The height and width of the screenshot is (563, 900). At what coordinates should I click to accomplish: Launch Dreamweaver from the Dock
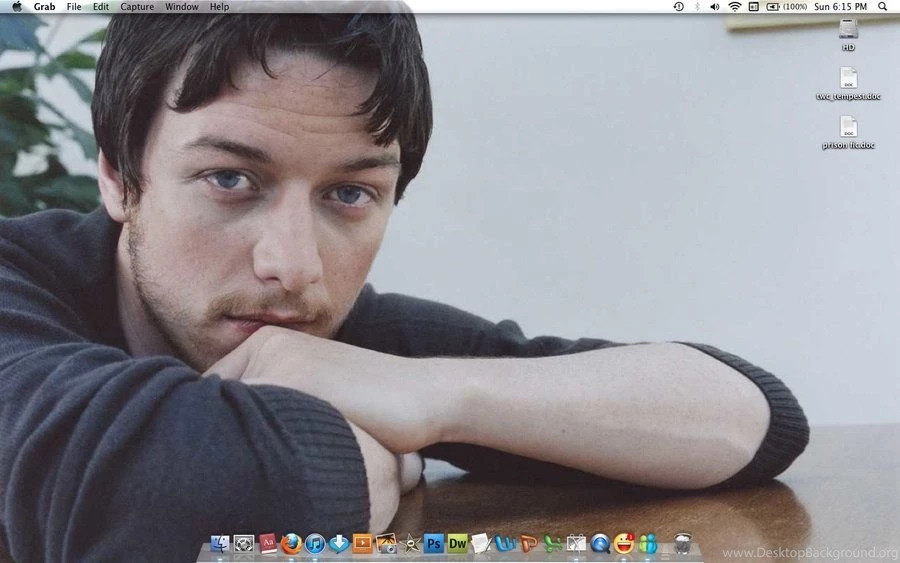point(457,543)
